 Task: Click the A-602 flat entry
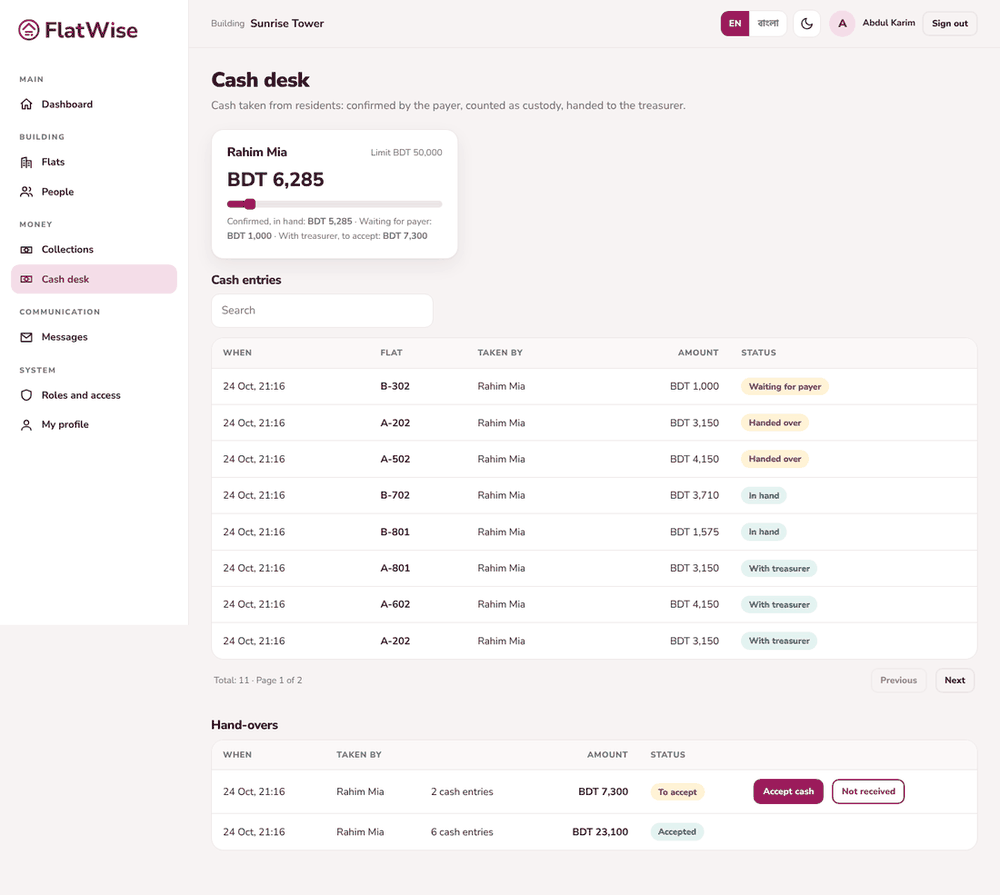pos(395,605)
